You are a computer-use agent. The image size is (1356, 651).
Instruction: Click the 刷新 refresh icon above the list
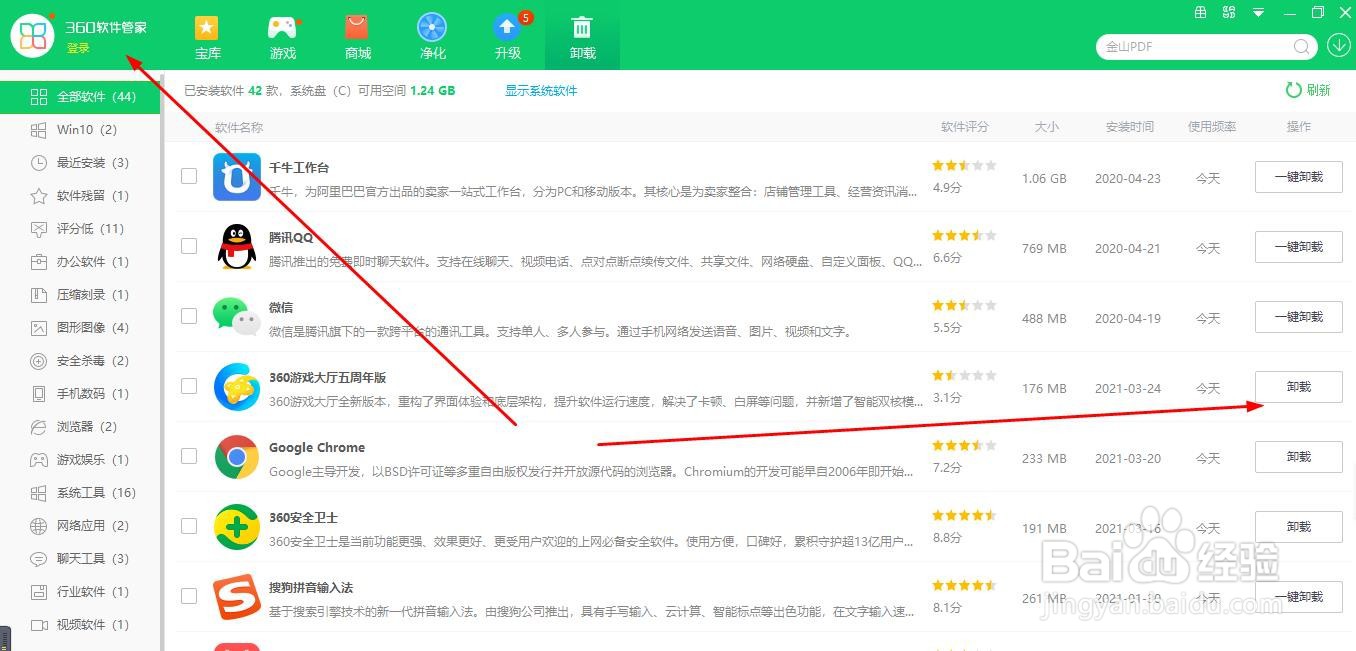click(1294, 90)
